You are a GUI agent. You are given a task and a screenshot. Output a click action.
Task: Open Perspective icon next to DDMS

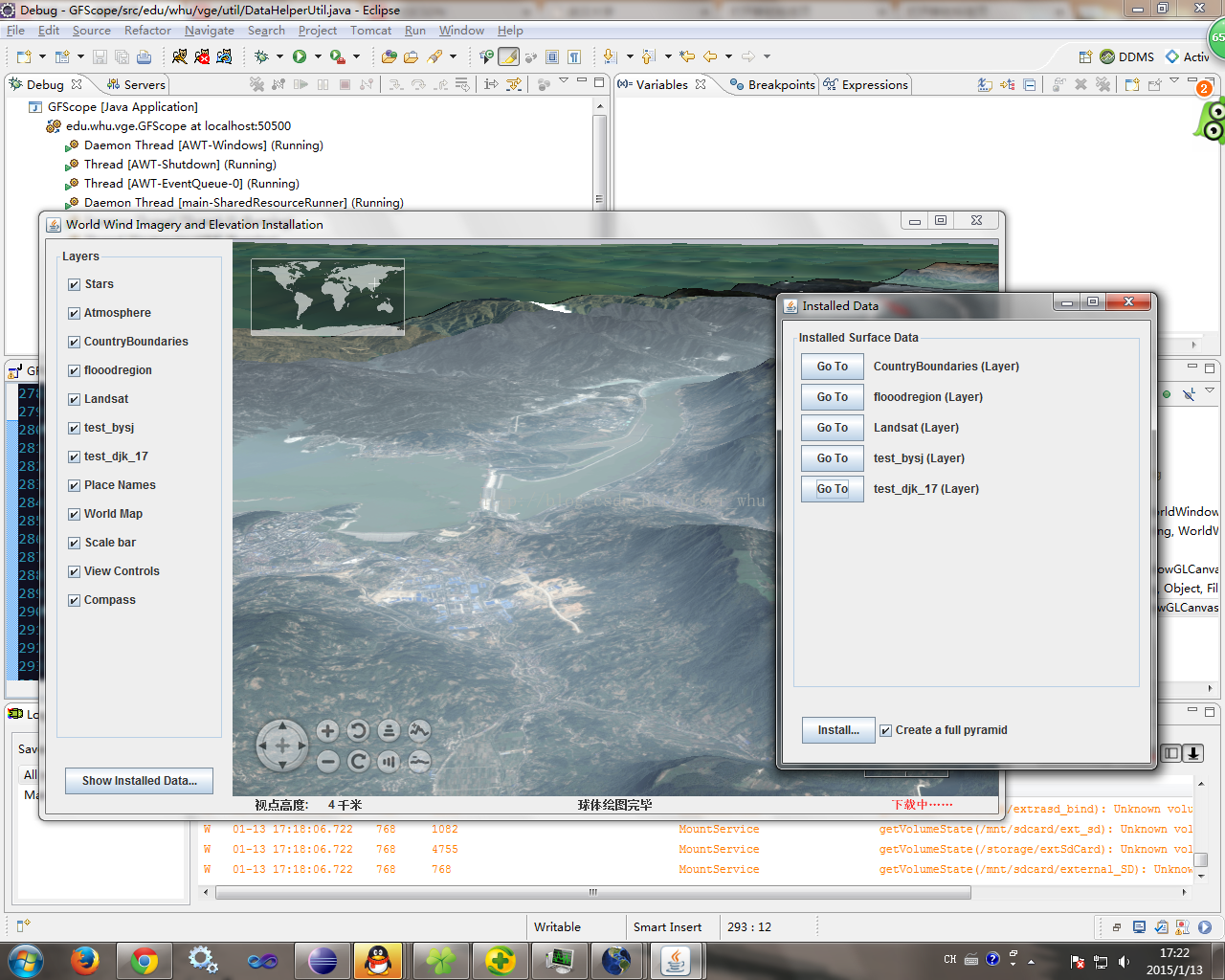coord(1085,56)
